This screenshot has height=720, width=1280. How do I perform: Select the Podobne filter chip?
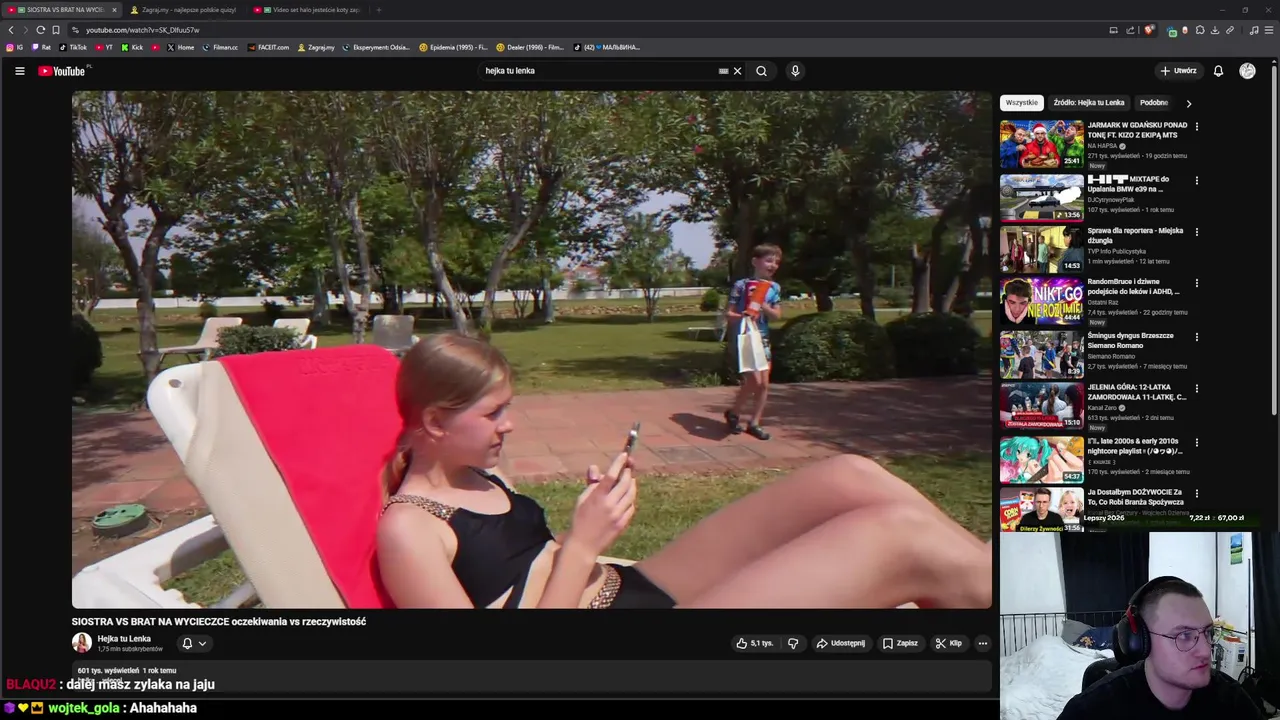[x=1154, y=102]
